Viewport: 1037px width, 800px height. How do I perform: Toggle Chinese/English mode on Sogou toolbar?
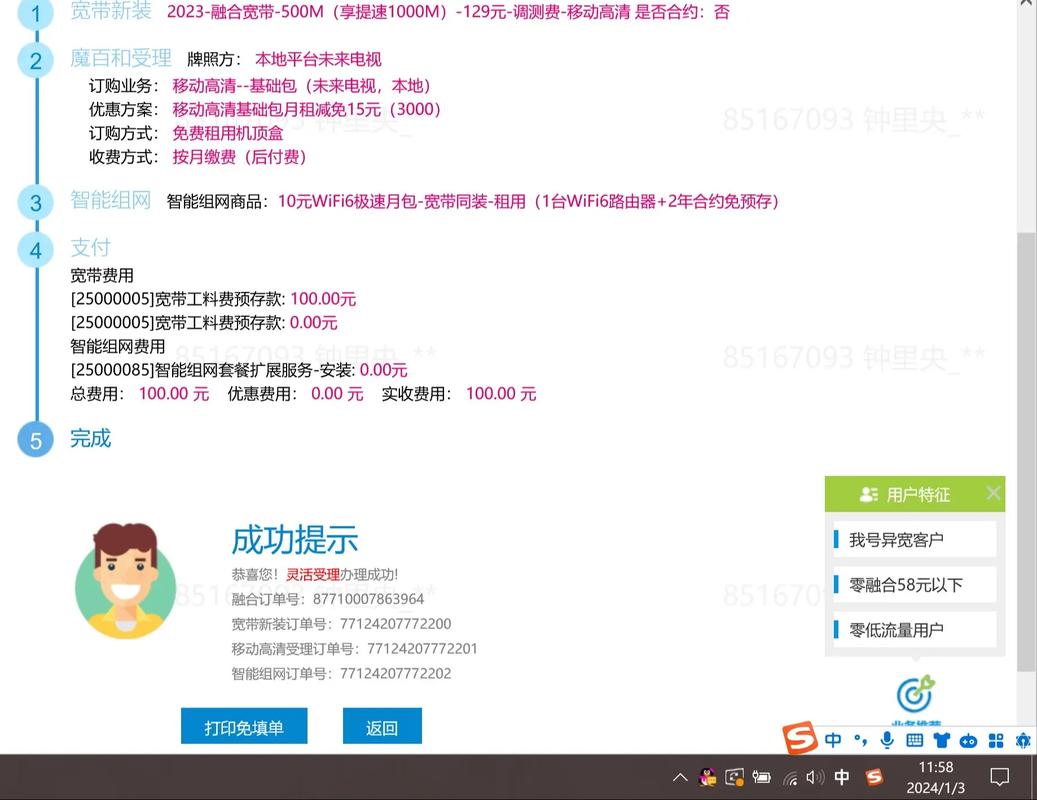click(x=833, y=740)
